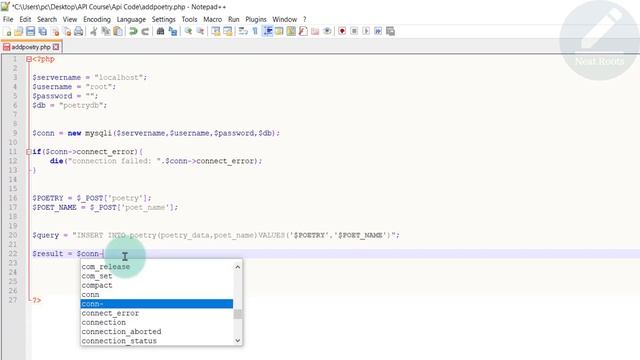Select the addpoetry.php tab

click(x=31, y=47)
